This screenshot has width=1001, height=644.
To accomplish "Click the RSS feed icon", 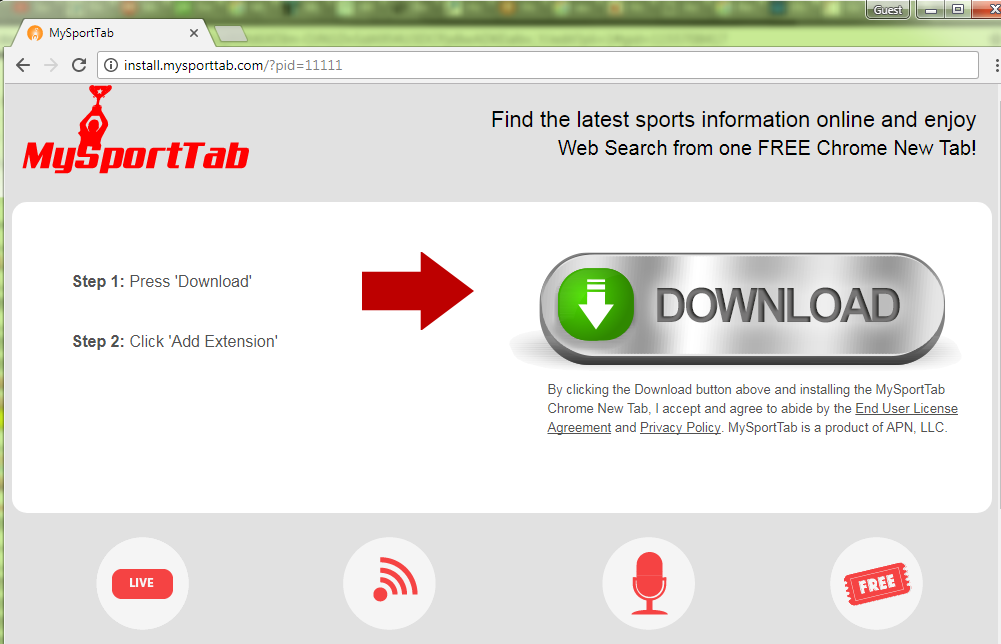I will click(389, 583).
